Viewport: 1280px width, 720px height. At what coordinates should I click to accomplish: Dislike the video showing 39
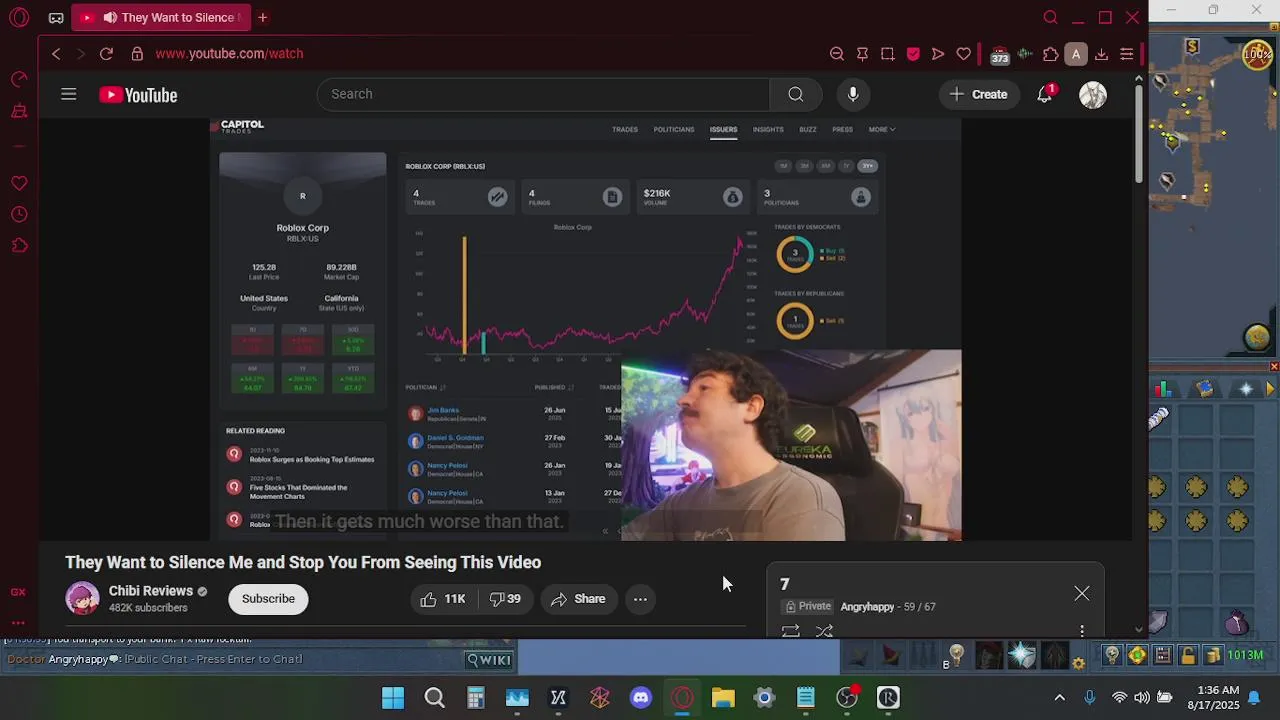(x=506, y=599)
